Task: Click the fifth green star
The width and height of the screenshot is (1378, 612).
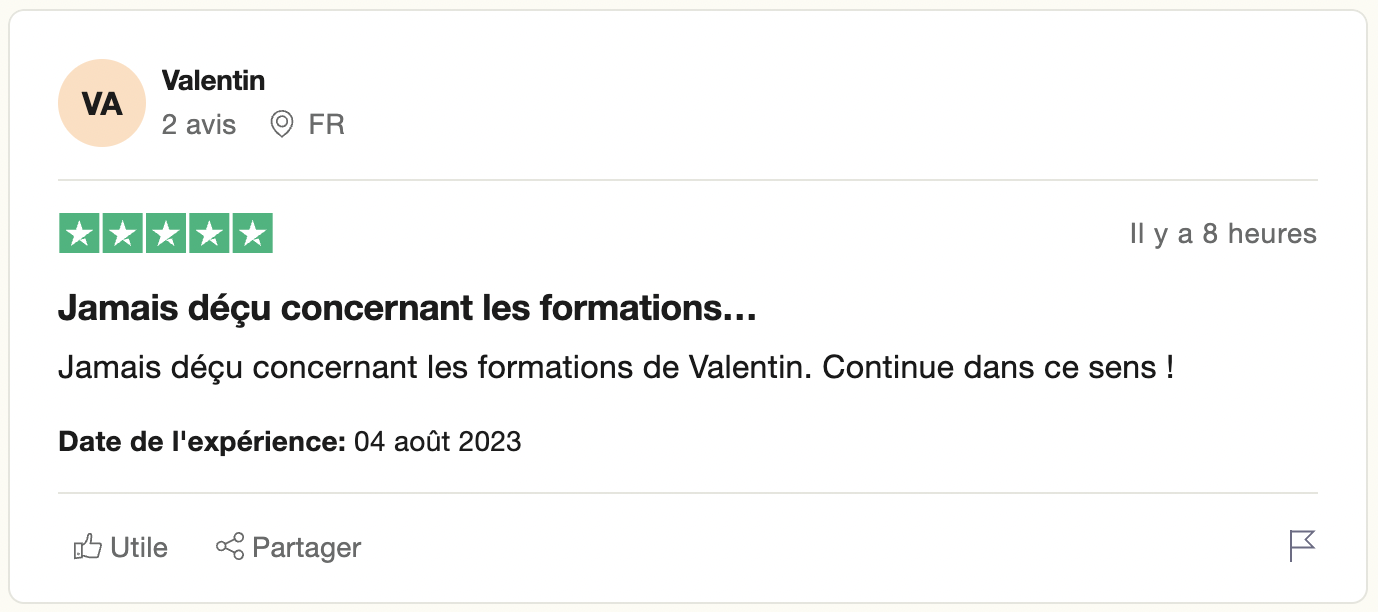Action: [252, 234]
